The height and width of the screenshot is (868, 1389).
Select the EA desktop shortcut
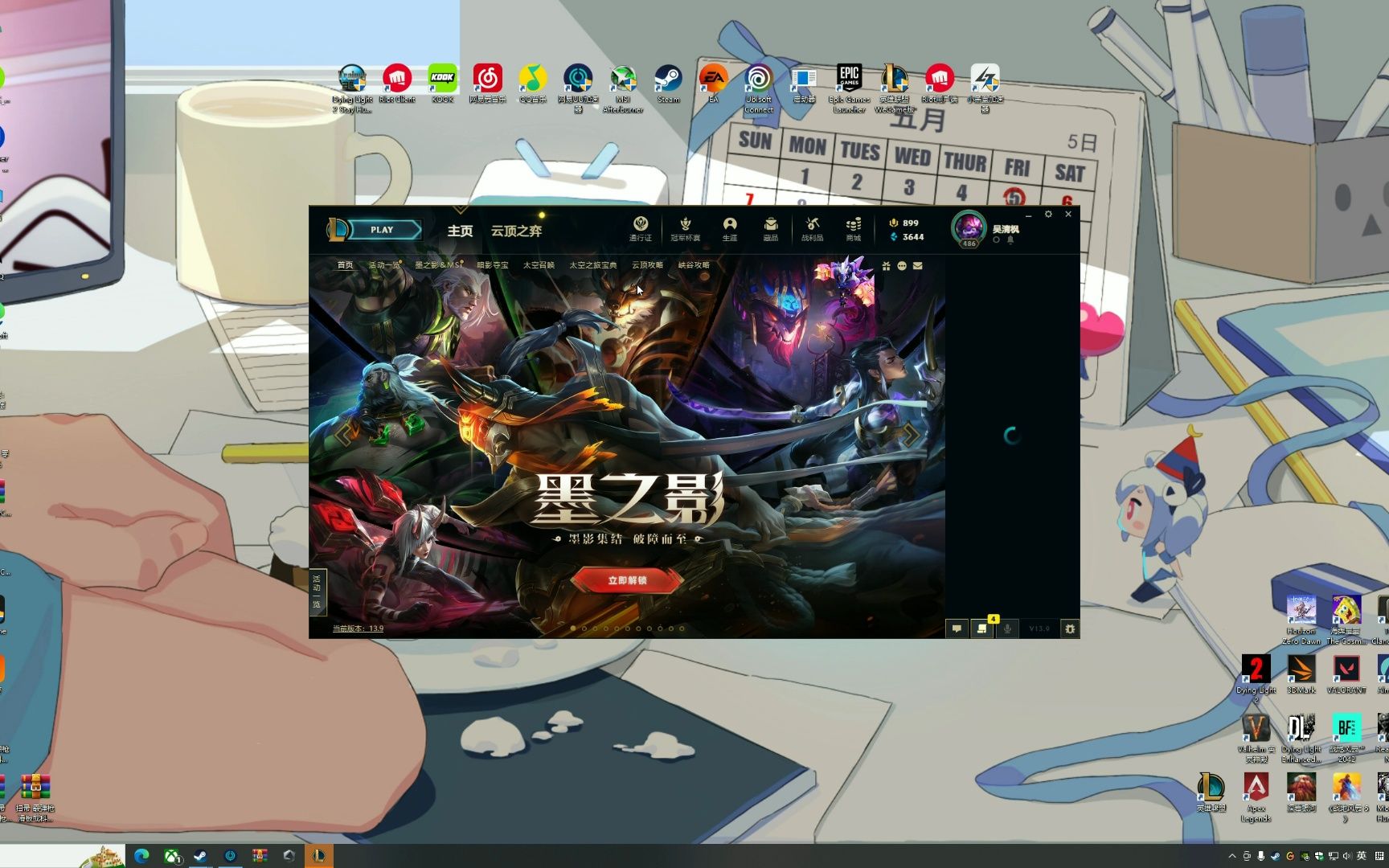(x=713, y=84)
